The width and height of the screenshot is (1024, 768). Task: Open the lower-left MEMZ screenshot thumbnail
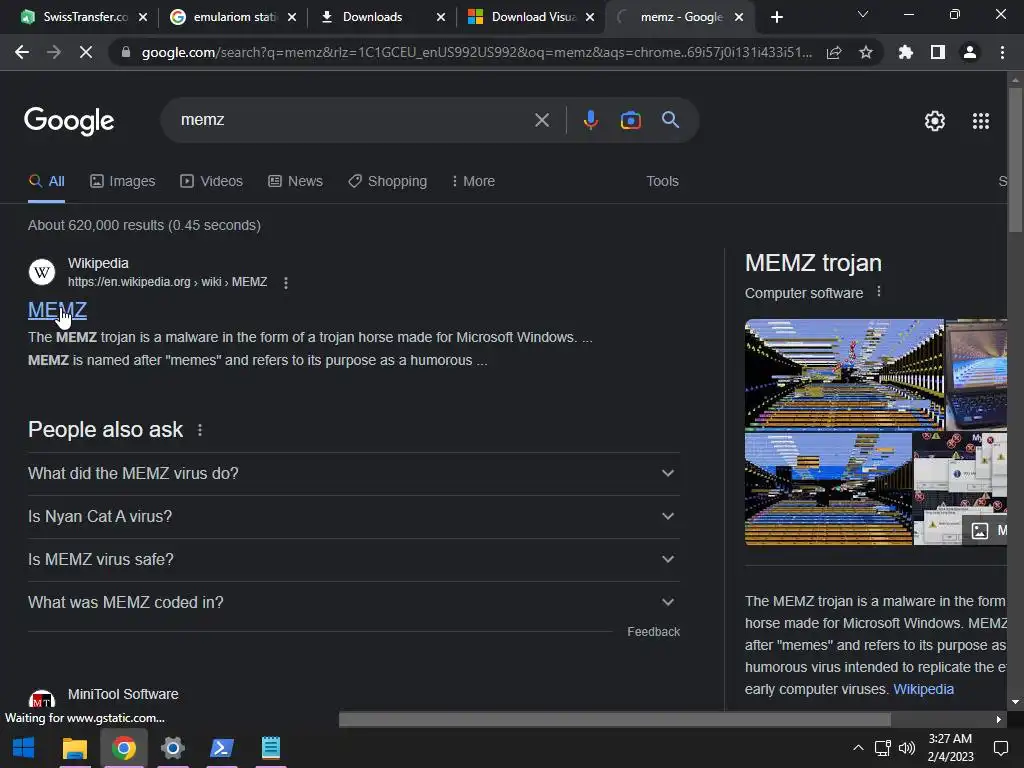click(828, 488)
